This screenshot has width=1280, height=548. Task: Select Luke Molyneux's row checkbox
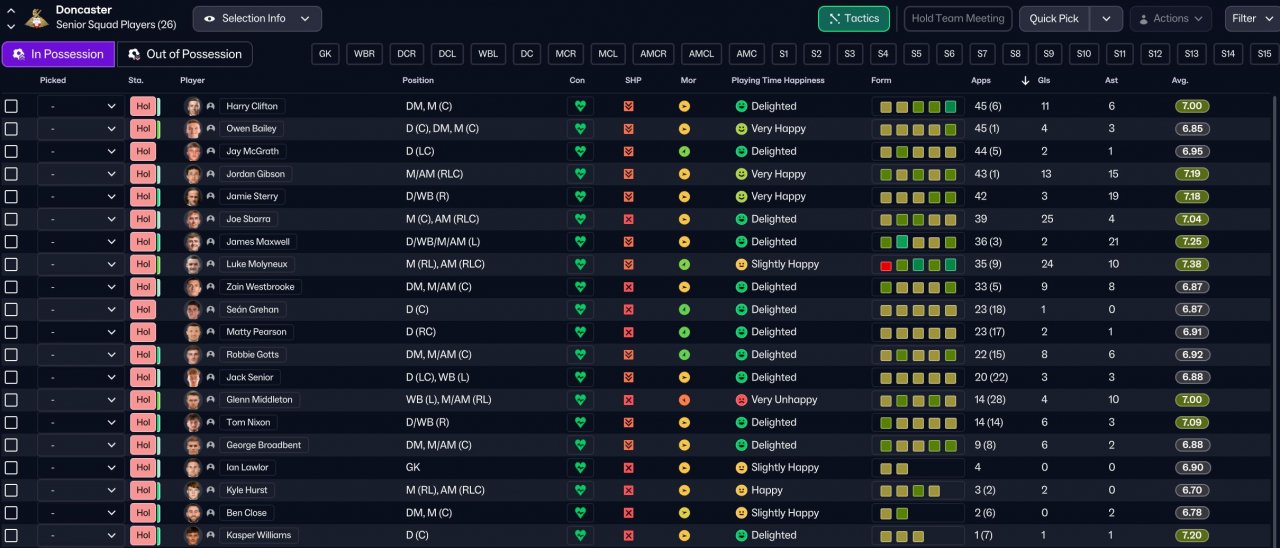11,264
